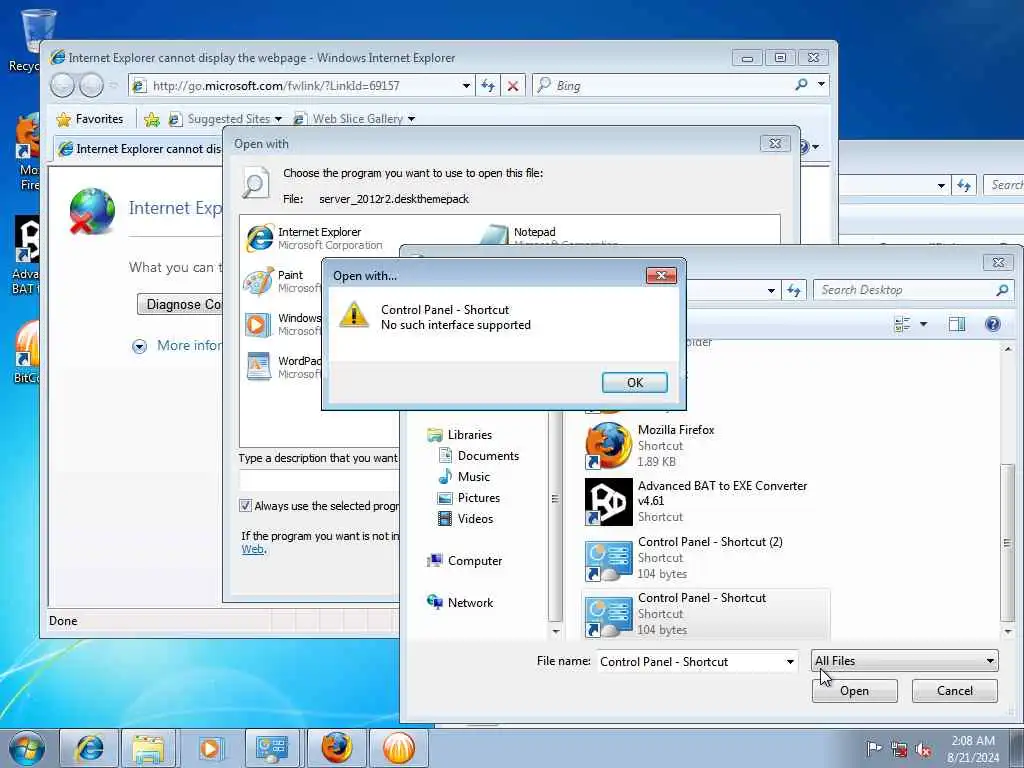The width and height of the screenshot is (1024, 768).
Task: Click file list scrollbar down arrow
Action: 1008,632
